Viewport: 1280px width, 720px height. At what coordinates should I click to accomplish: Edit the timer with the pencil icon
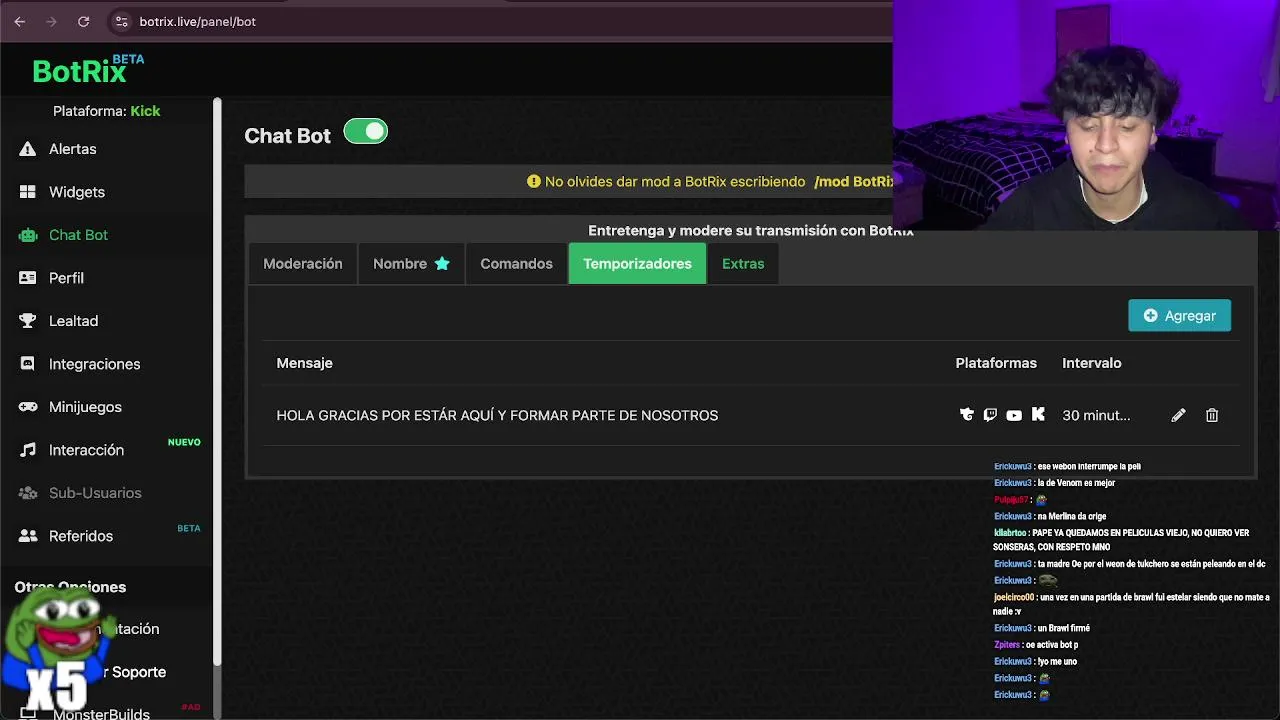(x=1178, y=415)
